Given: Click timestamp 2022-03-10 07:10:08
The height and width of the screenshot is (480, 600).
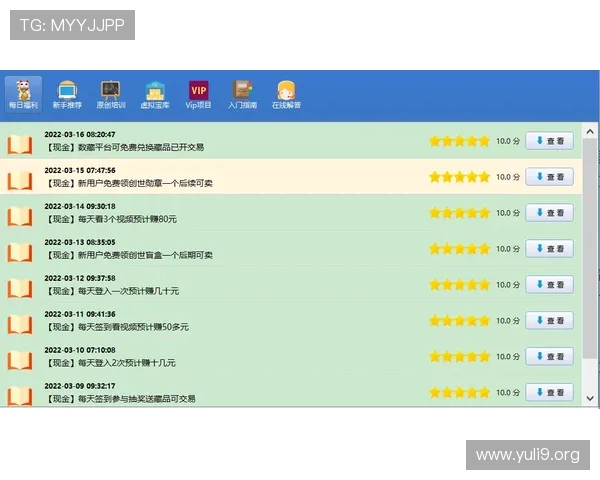Looking at the screenshot, I should [80, 350].
